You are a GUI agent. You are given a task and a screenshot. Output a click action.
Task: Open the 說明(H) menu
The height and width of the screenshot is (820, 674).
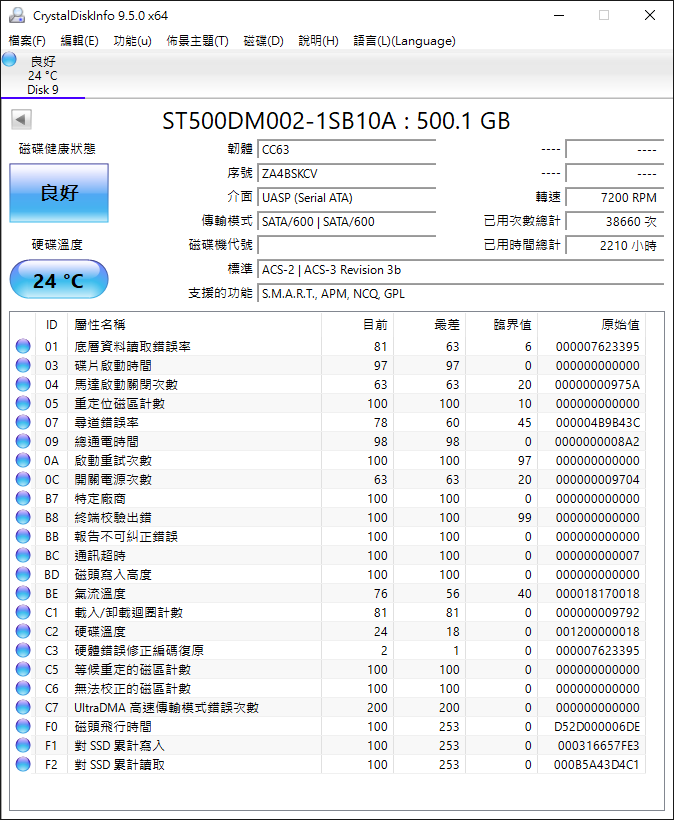pos(318,41)
